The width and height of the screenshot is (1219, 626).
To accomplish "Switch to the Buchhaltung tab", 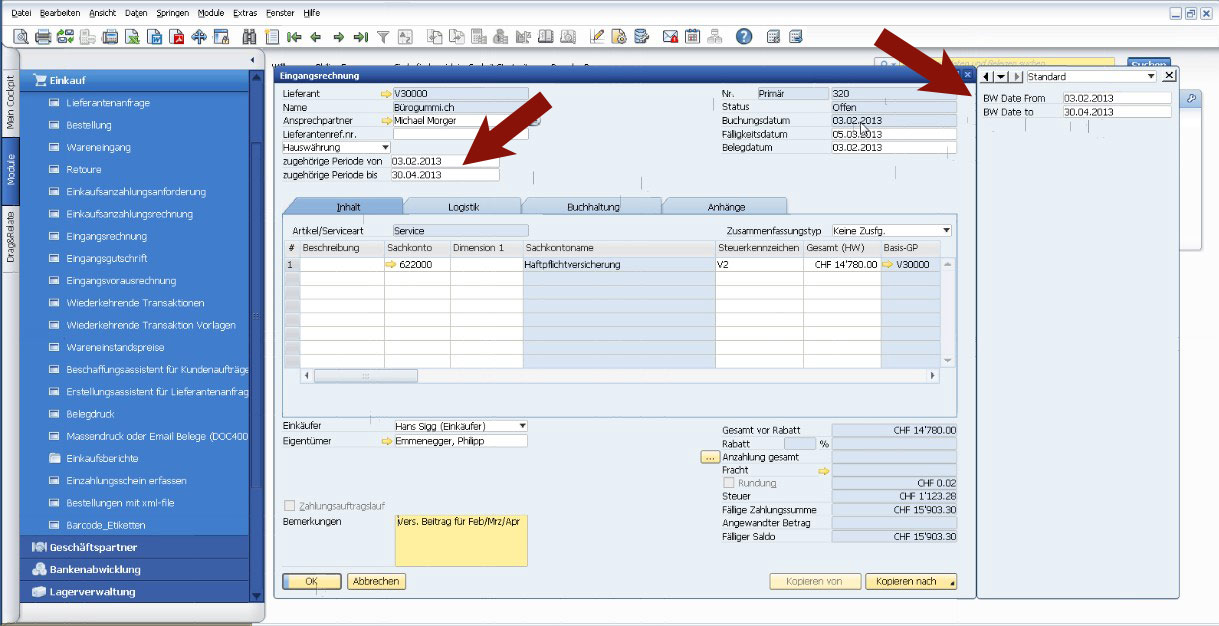I will pos(593,207).
